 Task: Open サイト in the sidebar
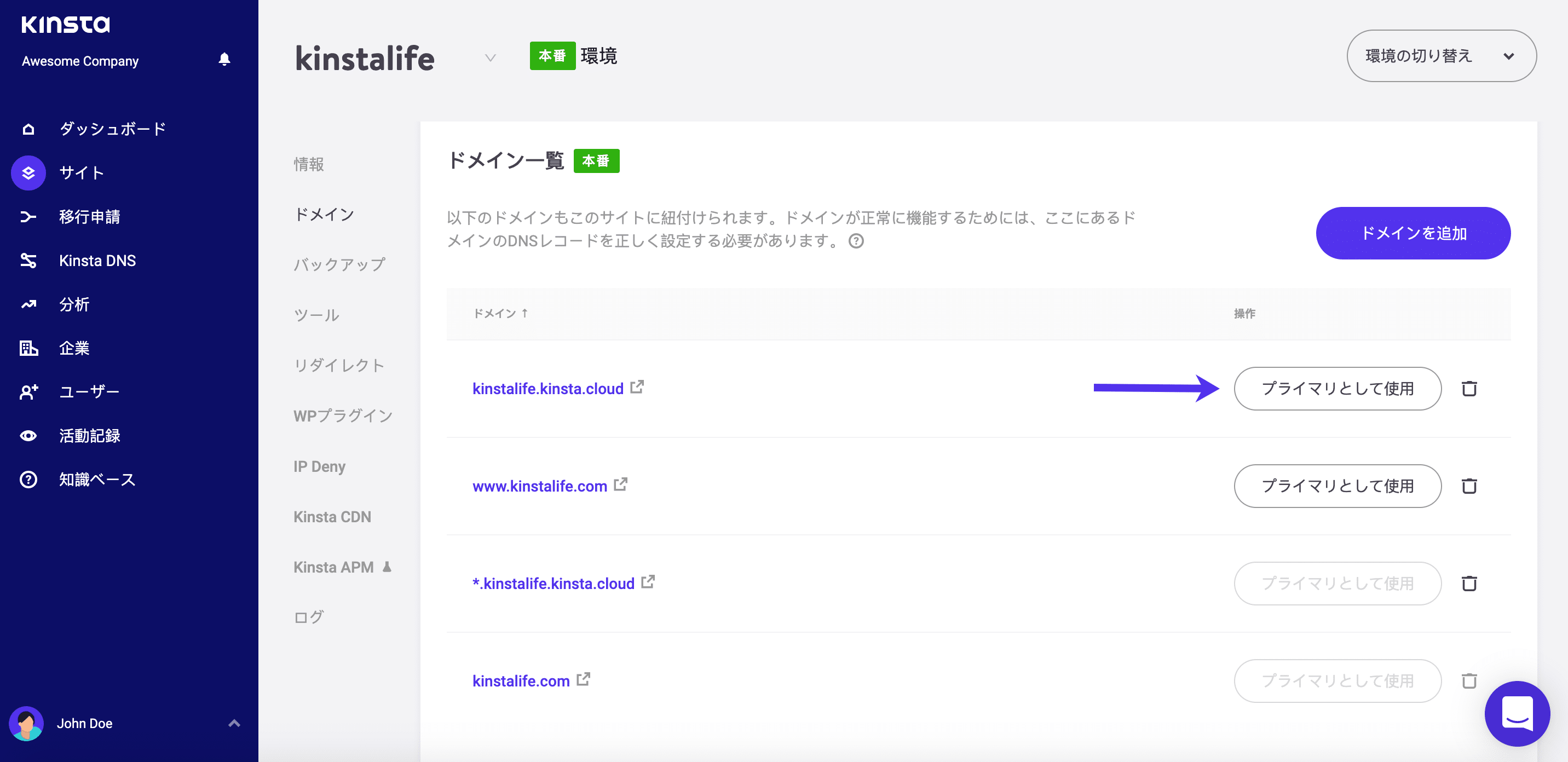coord(82,173)
